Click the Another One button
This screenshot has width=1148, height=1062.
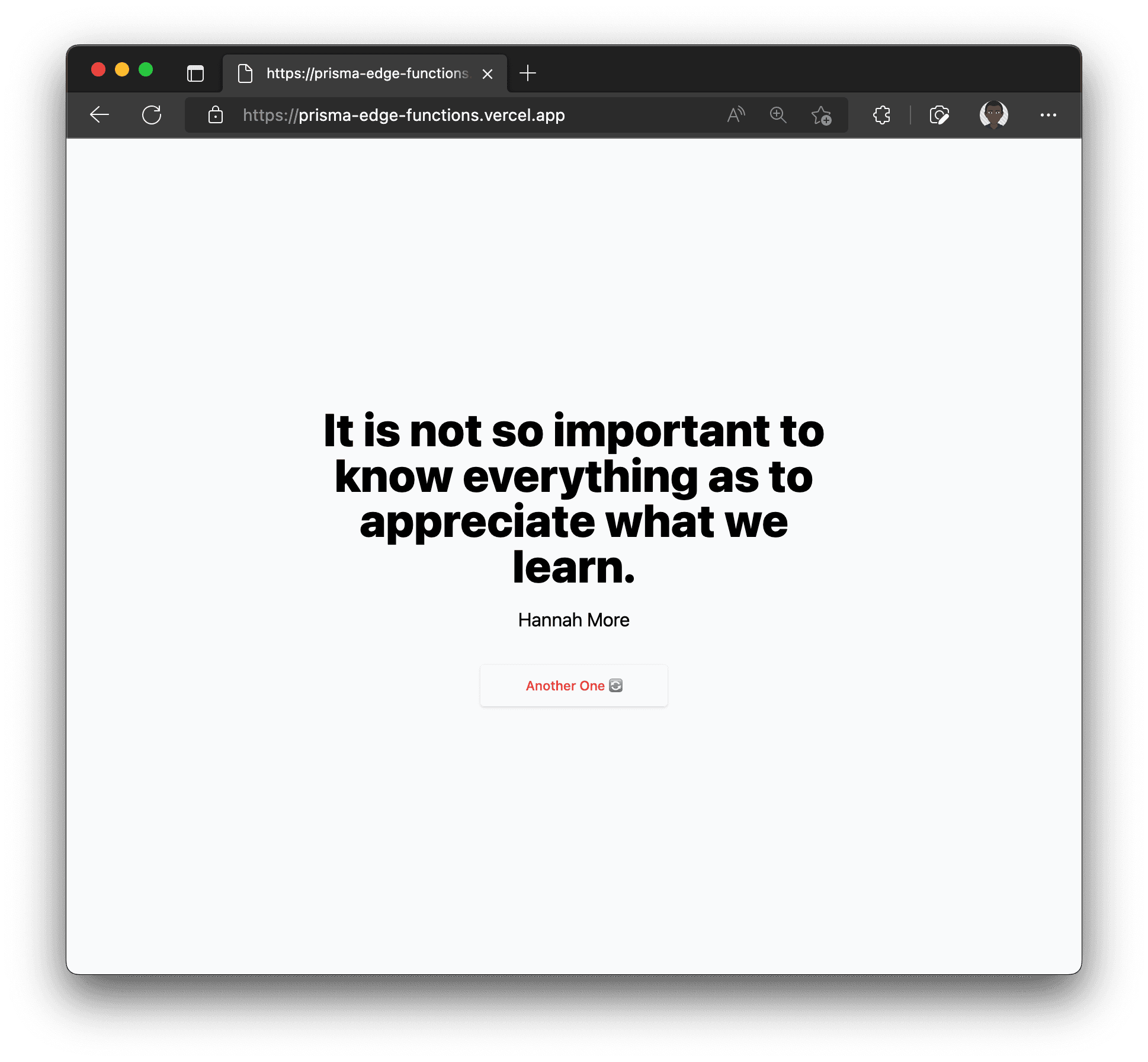[x=574, y=686]
